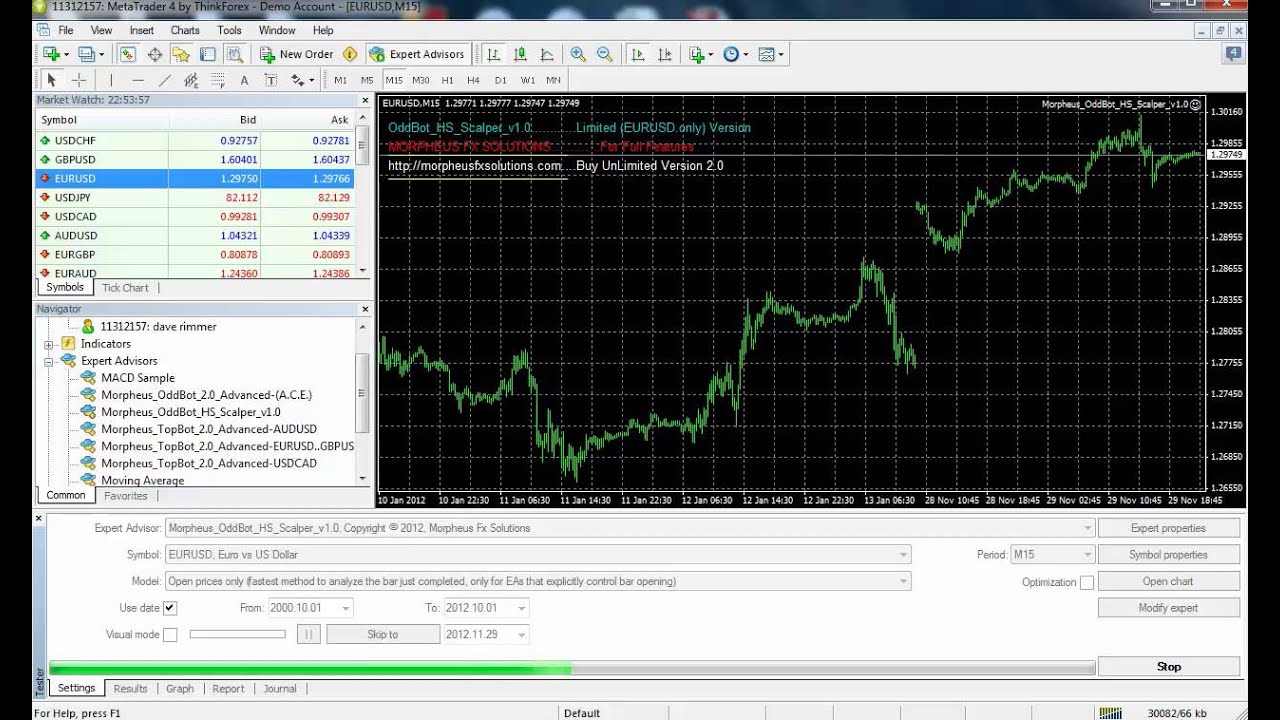Open the Tick Chart tab
Viewport: 1280px width, 720px height.
pos(125,288)
